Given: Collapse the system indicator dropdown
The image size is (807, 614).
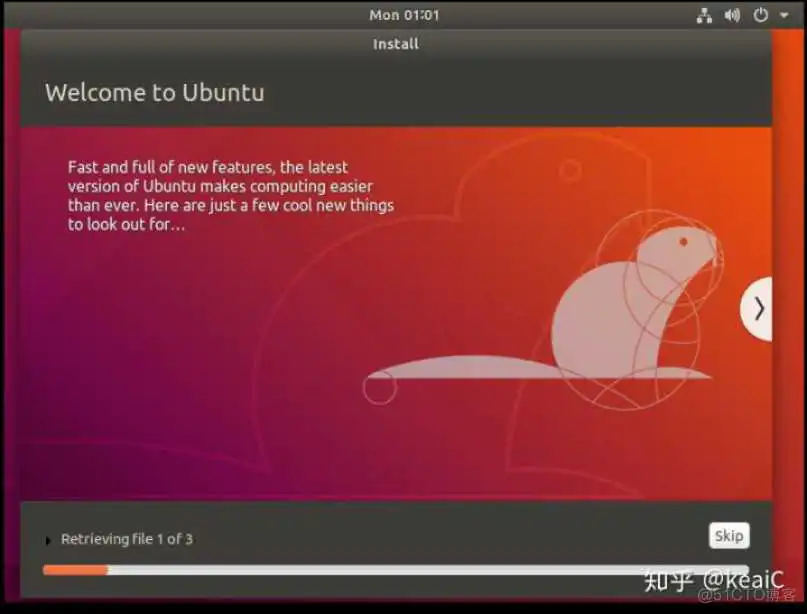Looking at the screenshot, I should point(784,15).
